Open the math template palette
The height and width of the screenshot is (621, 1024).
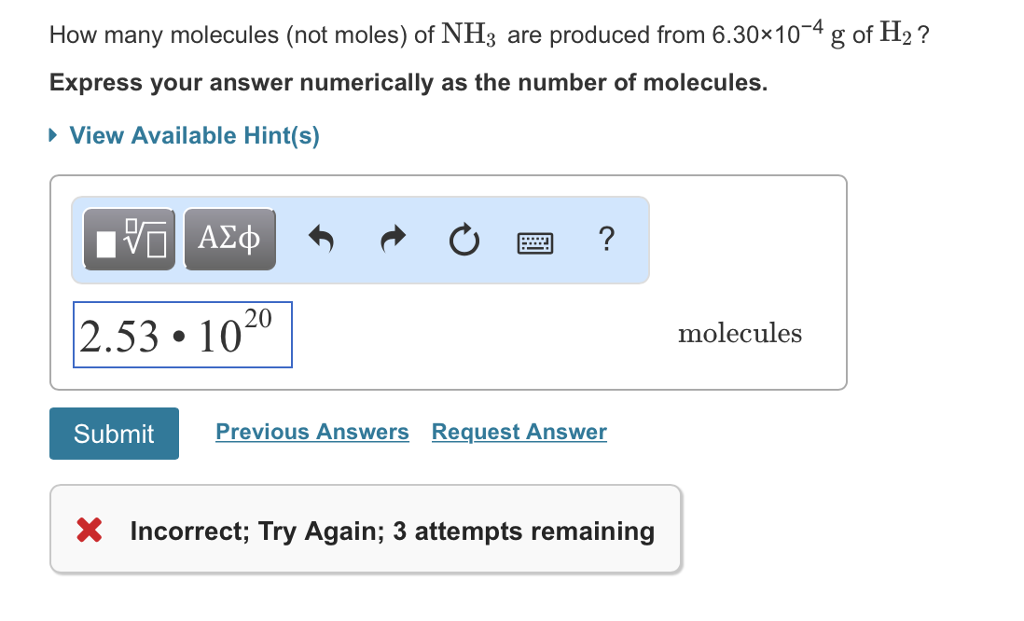tap(128, 239)
